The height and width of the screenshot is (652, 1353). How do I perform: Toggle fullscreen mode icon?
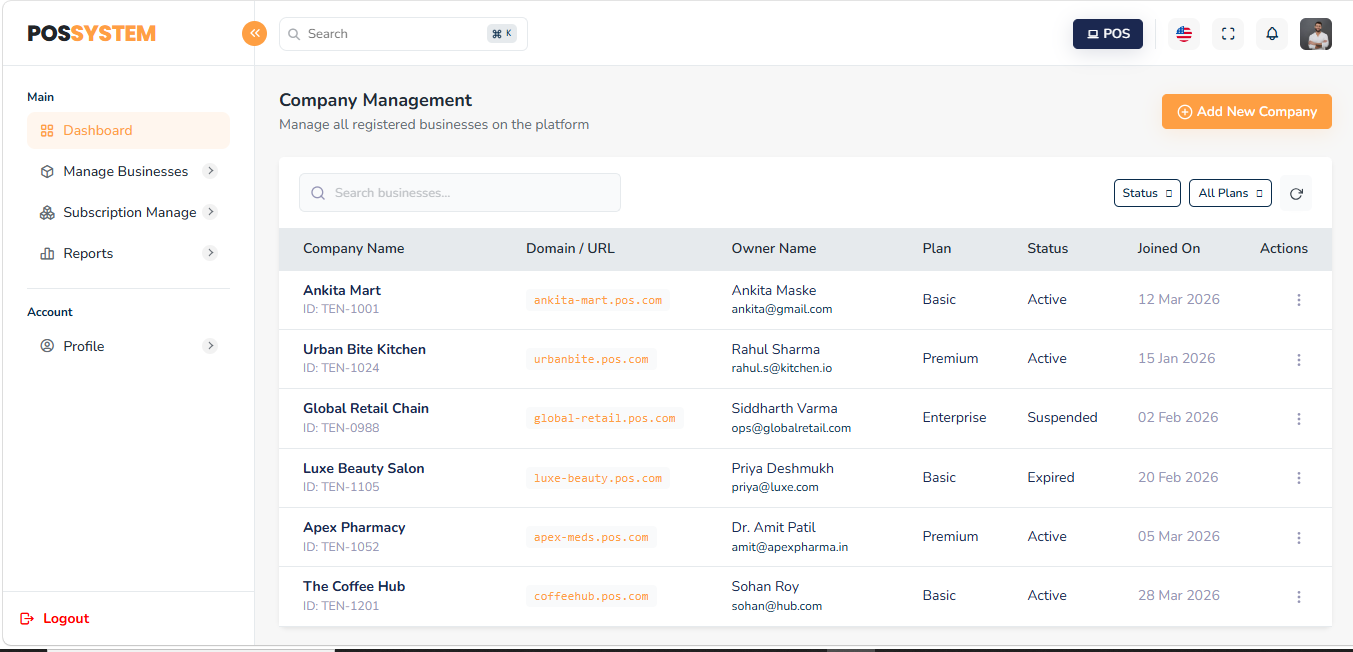(1228, 34)
